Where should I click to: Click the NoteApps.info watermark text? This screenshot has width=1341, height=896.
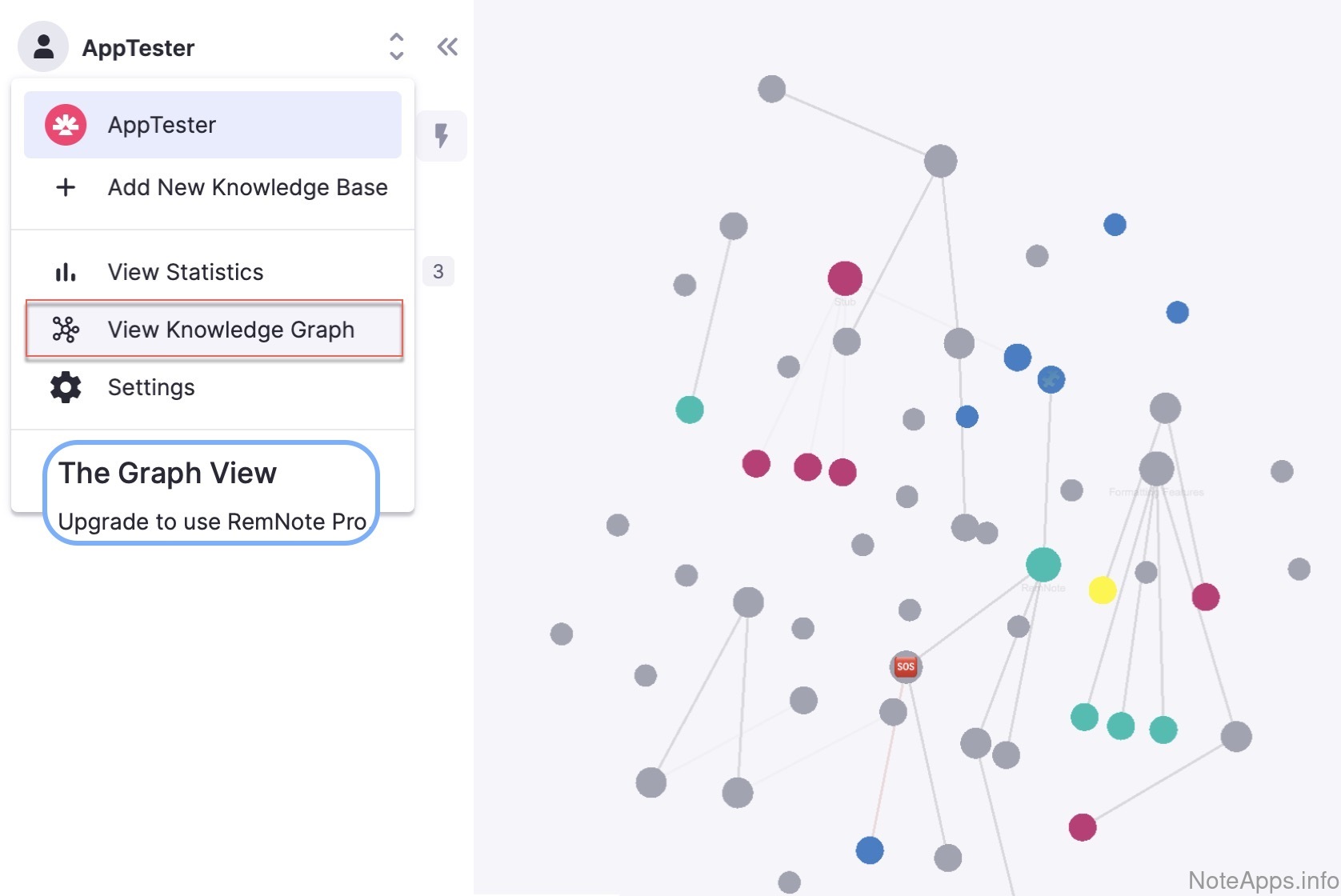click(x=1263, y=880)
